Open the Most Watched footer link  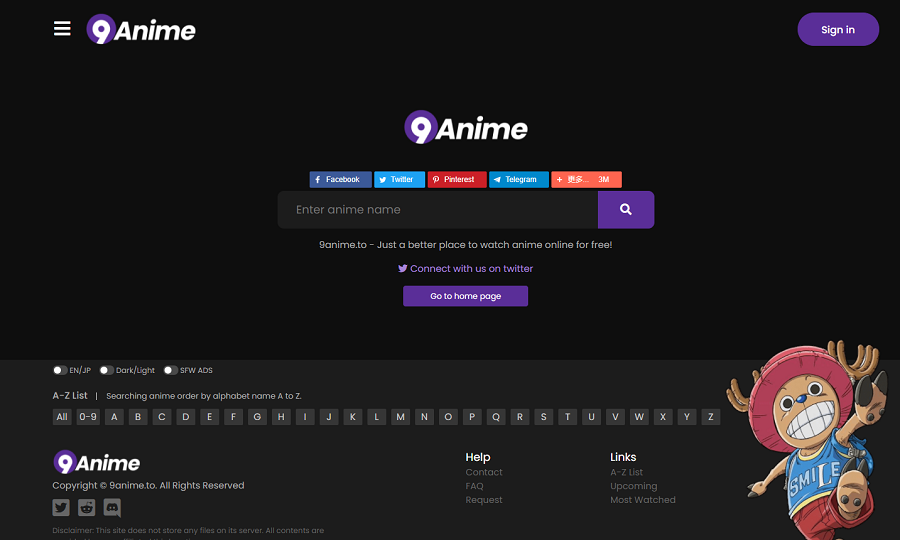(x=643, y=500)
